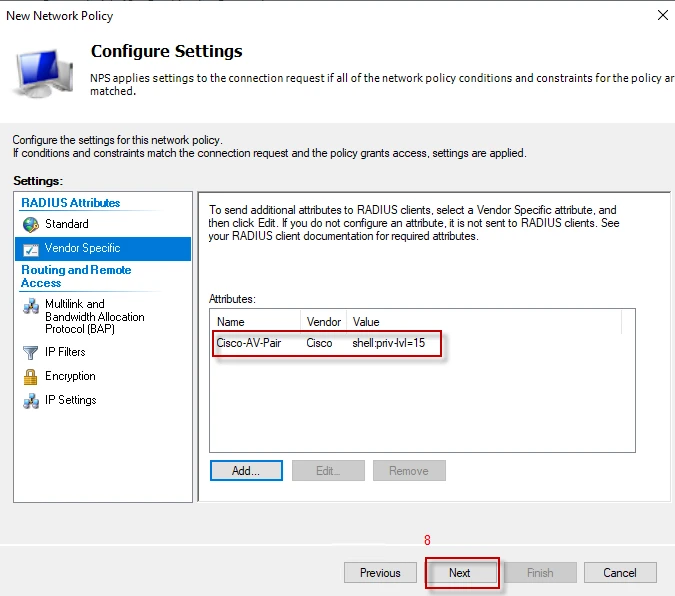The height and width of the screenshot is (596, 675).
Task: Sort attributes by Name column header
Action: pyautogui.click(x=254, y=322)
